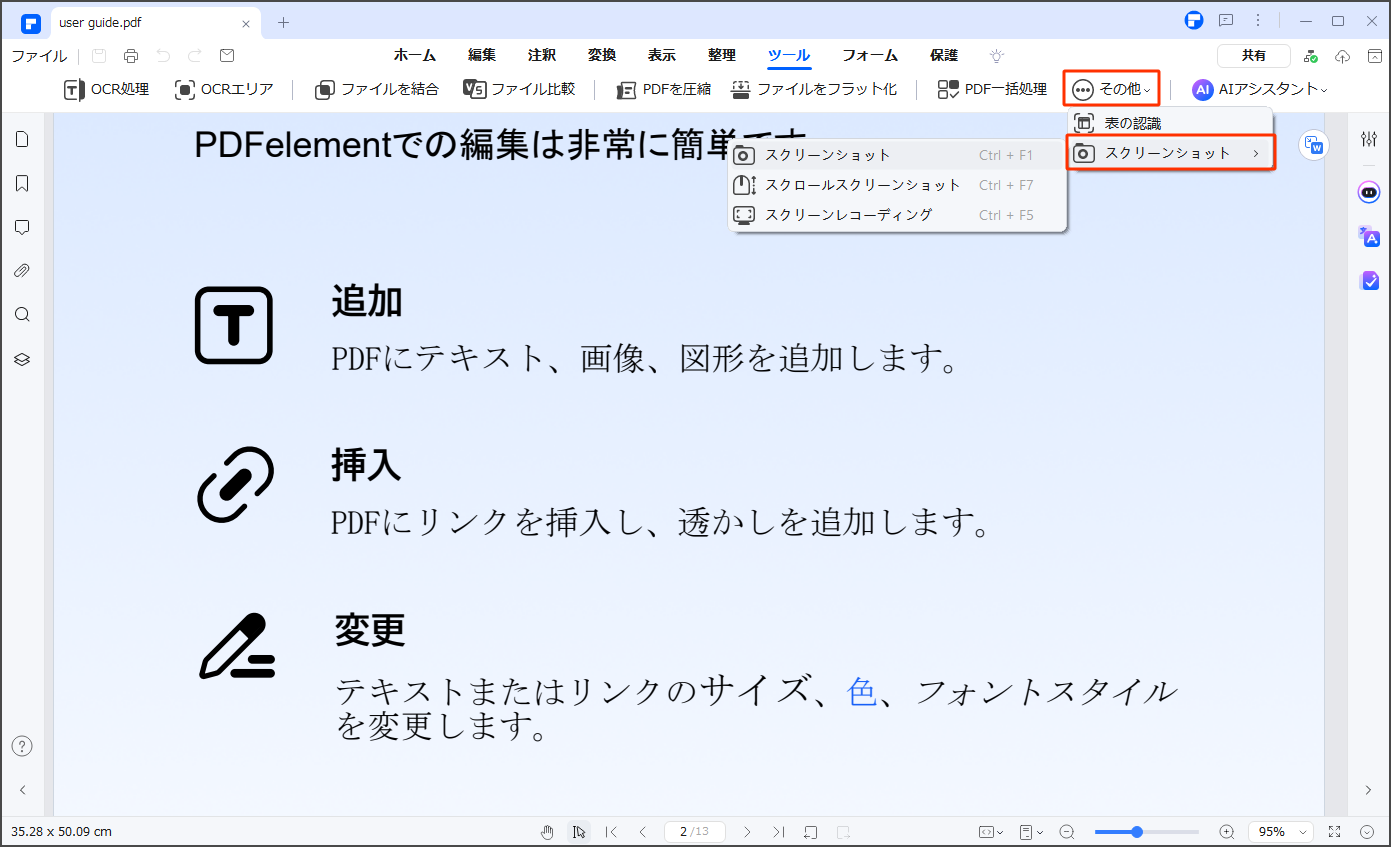This screenshot has height=847, width=1391.
Task: Open the layers panel in sidebar
Action: coord(22,359)
